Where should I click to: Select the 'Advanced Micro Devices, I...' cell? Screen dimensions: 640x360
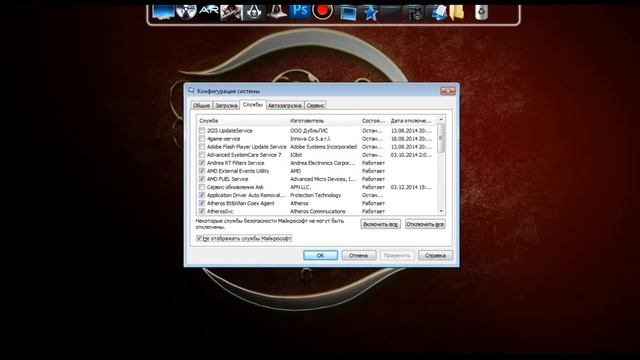(323, 179)
